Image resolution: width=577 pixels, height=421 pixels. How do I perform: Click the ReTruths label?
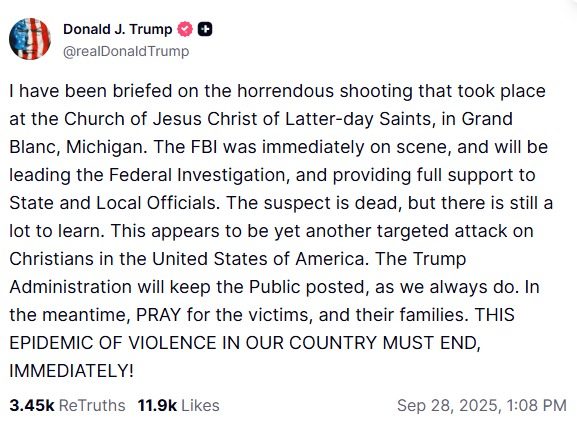(92, 406)
